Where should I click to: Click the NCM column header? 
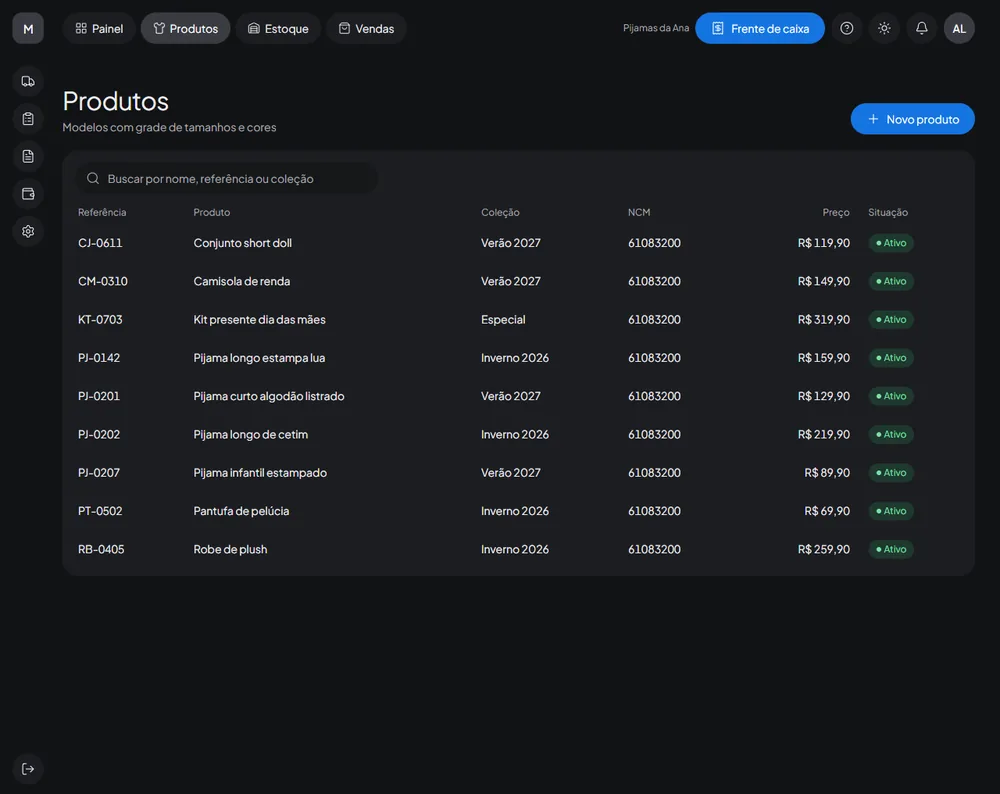(639, 212)
